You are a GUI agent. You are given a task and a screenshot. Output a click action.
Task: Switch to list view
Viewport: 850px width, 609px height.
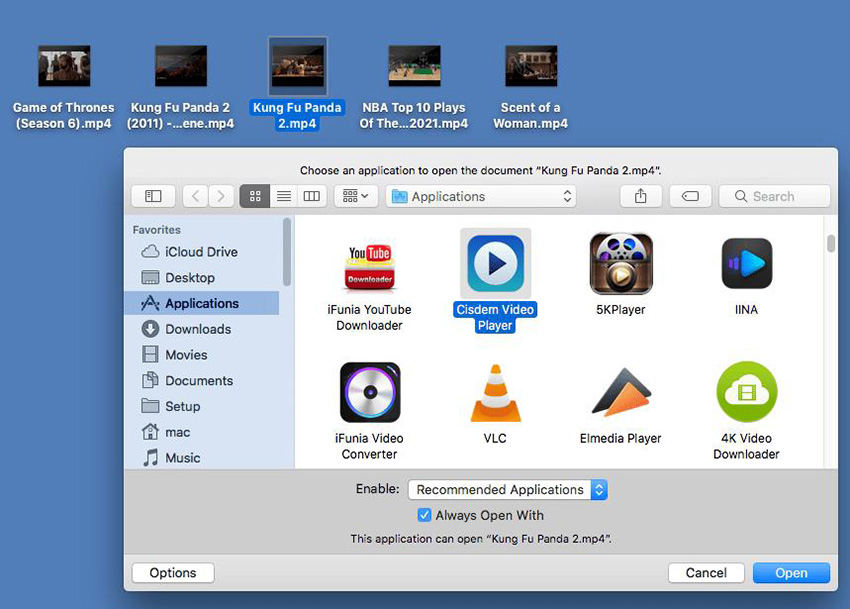point(283,196)
